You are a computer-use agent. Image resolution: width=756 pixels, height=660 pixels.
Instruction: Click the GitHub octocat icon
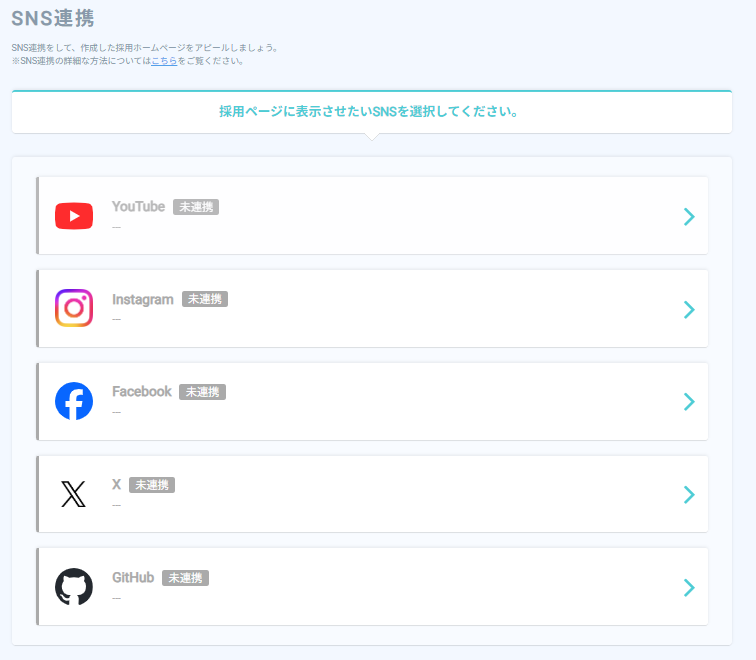coord(74,586)
